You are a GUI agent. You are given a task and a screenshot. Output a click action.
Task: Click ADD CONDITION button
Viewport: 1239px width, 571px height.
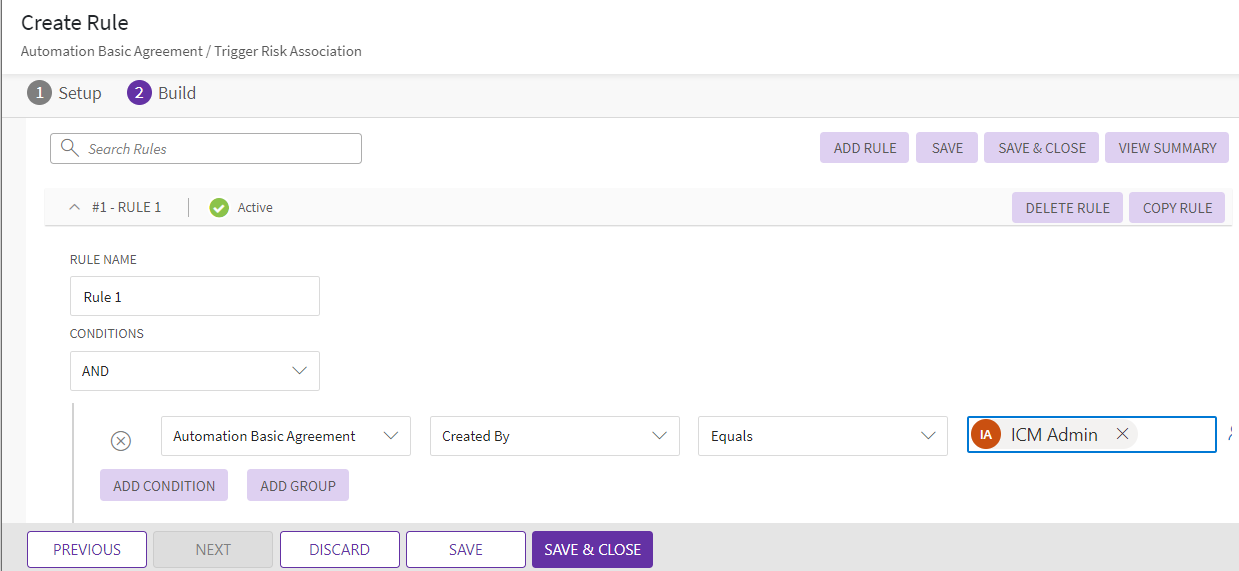point(164,486)
